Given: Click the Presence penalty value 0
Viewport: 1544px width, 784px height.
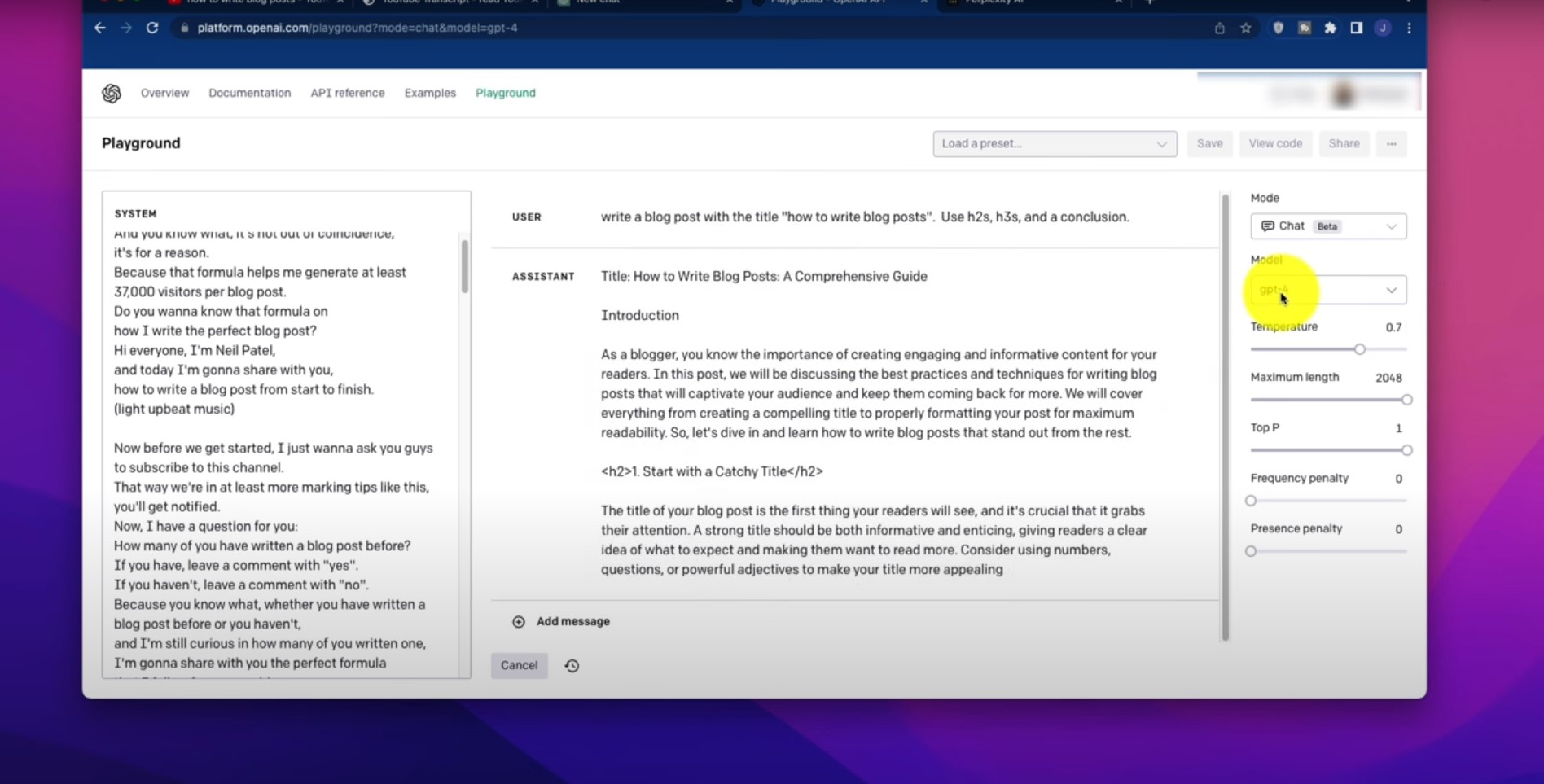Looking at the screenshot, I should (x=1398, y=529).
